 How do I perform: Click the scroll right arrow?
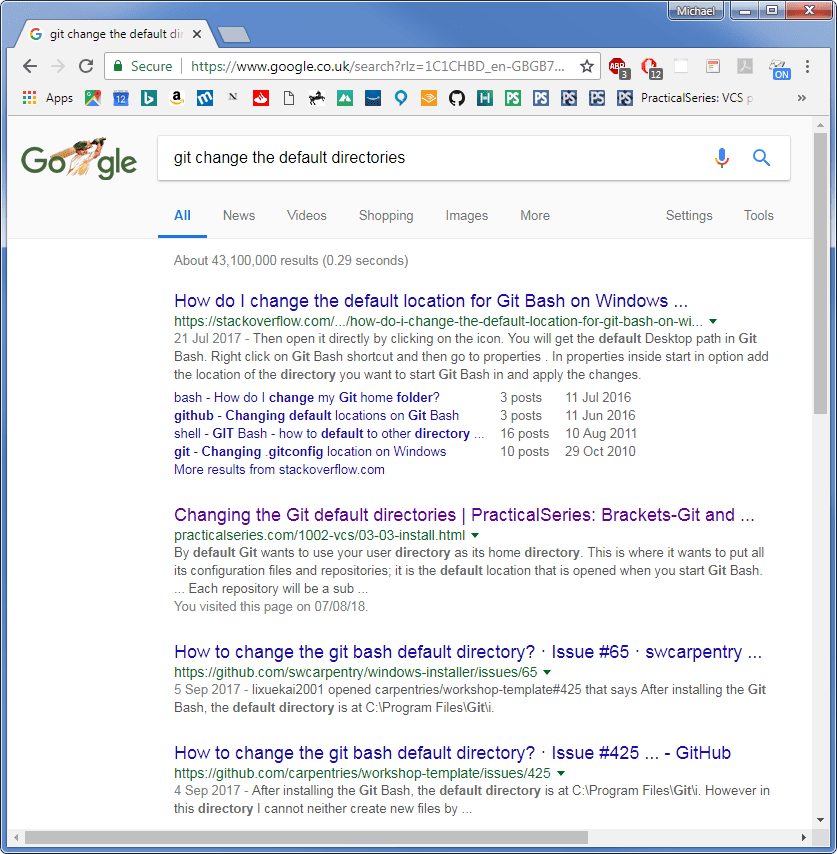(804, 837)
